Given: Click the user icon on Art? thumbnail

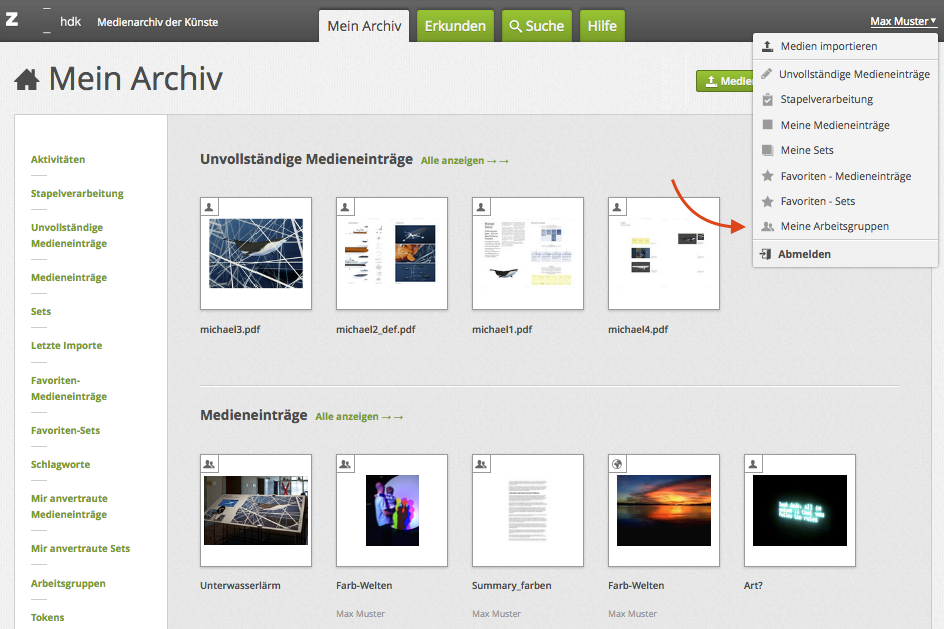Looking at the screenshot, I should pos(753,464).
